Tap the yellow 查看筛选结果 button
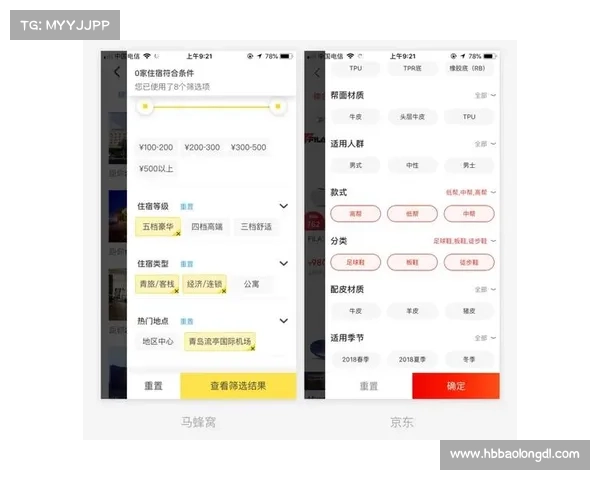The width and height of the screenshot is (600, 480). pyautogui.click(x=238, y=386)
